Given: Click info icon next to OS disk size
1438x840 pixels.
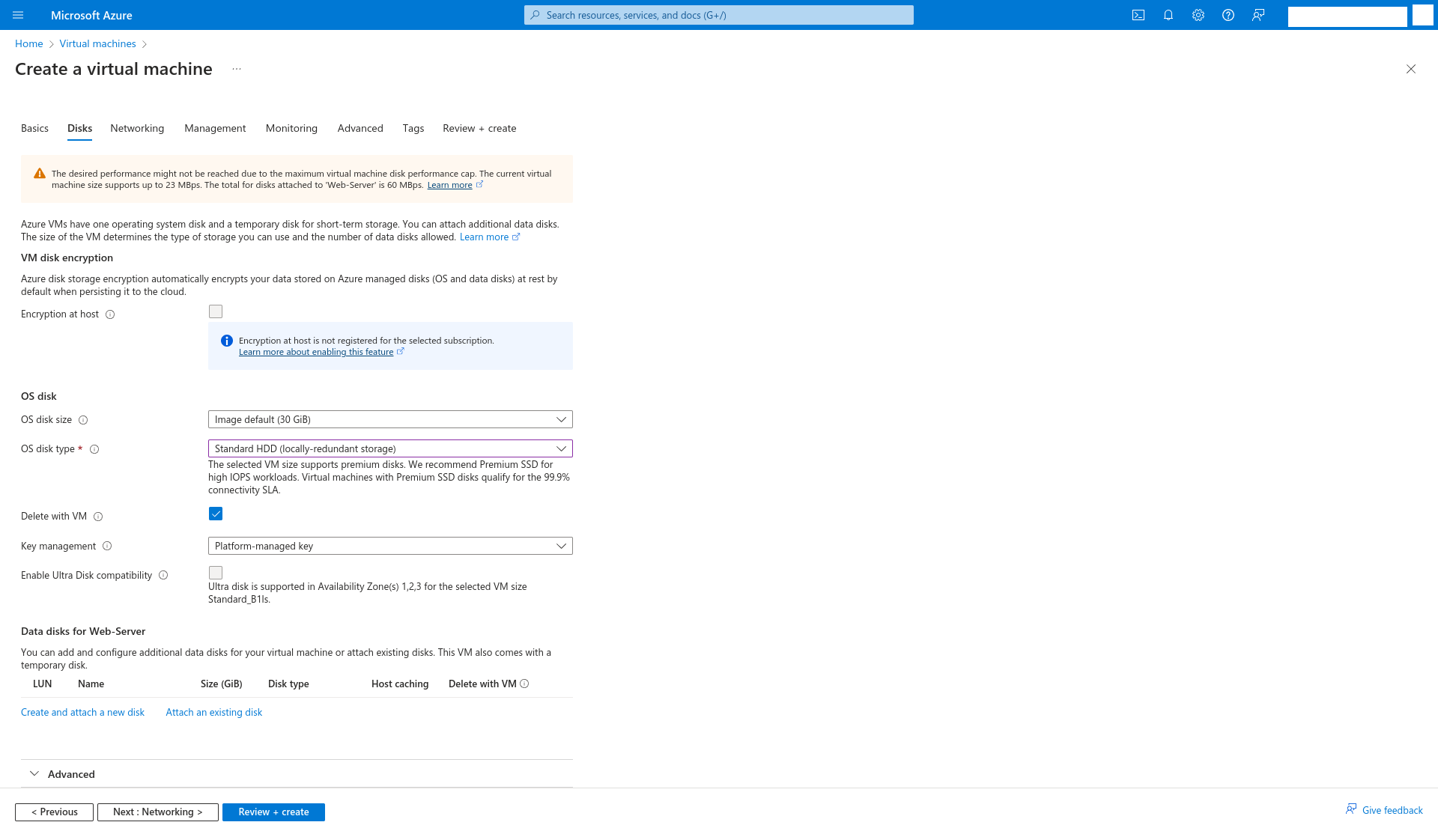Looking at the screenshot, I should click(83, 420).
